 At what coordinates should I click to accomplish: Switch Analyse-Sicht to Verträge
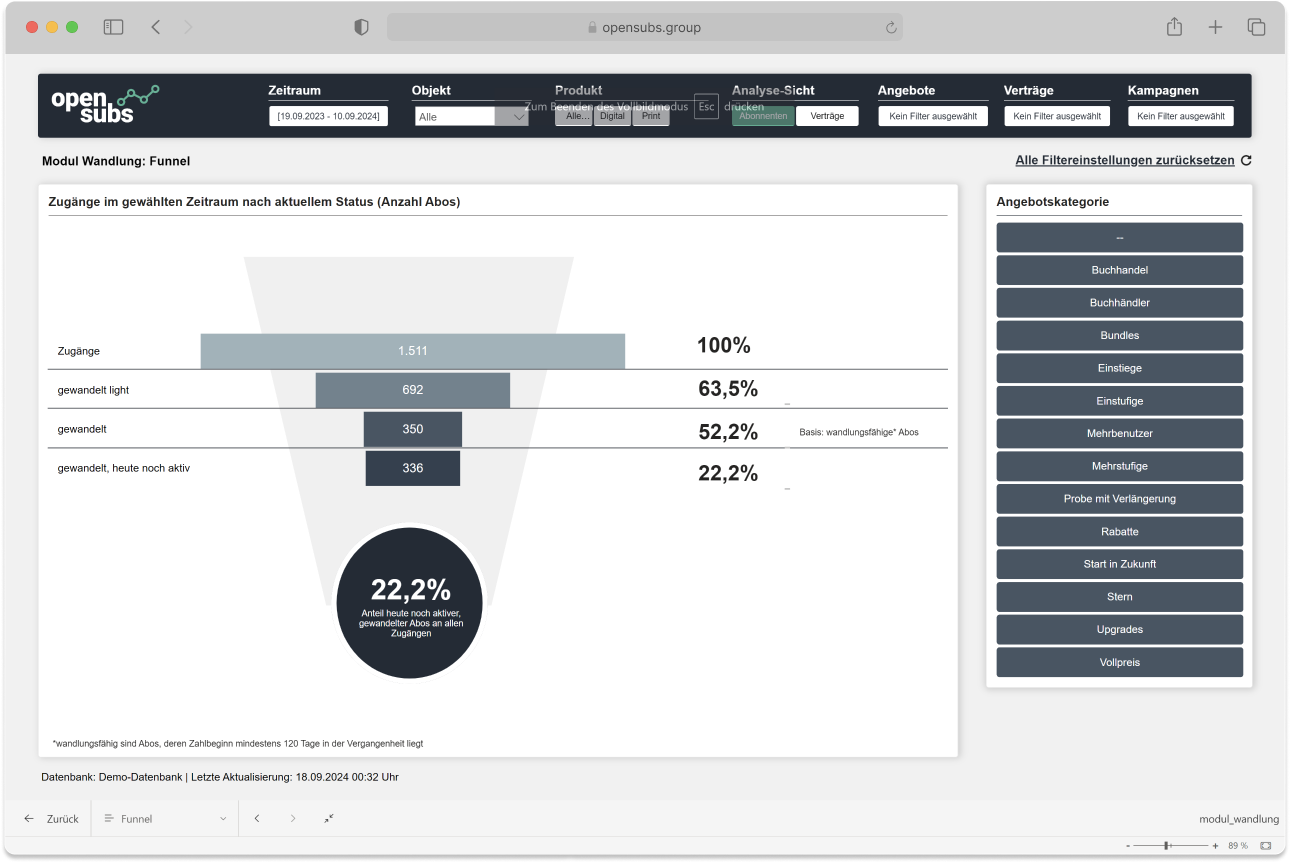pos(827,116)
